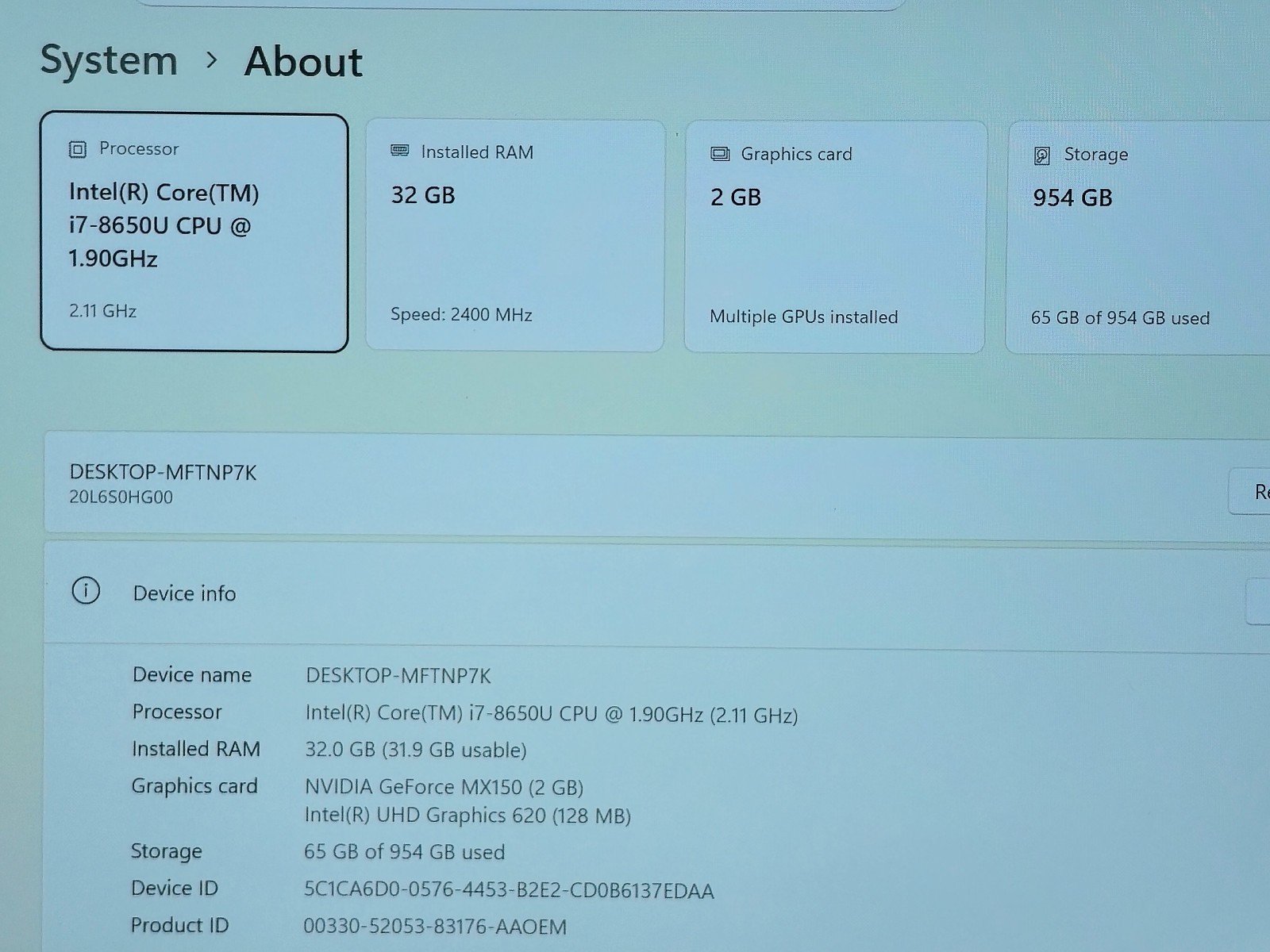Select the Storage summary card
Screen dimensions: 1270x952
coord(1138,237)
